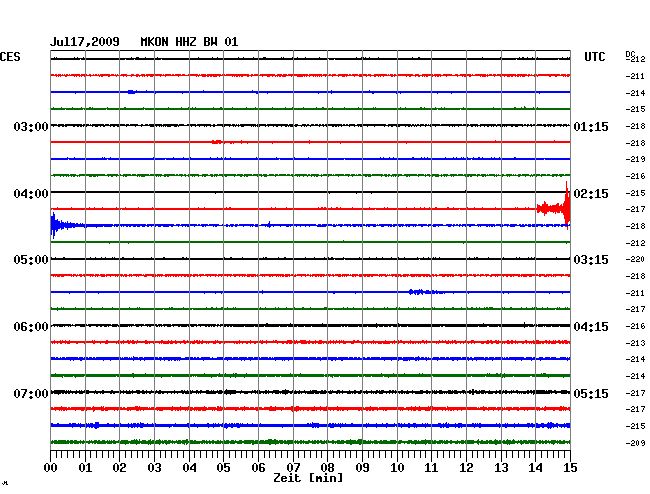Select the '06:00' time label
Screen dimensions: 650x494
click(x=31, y=327)
